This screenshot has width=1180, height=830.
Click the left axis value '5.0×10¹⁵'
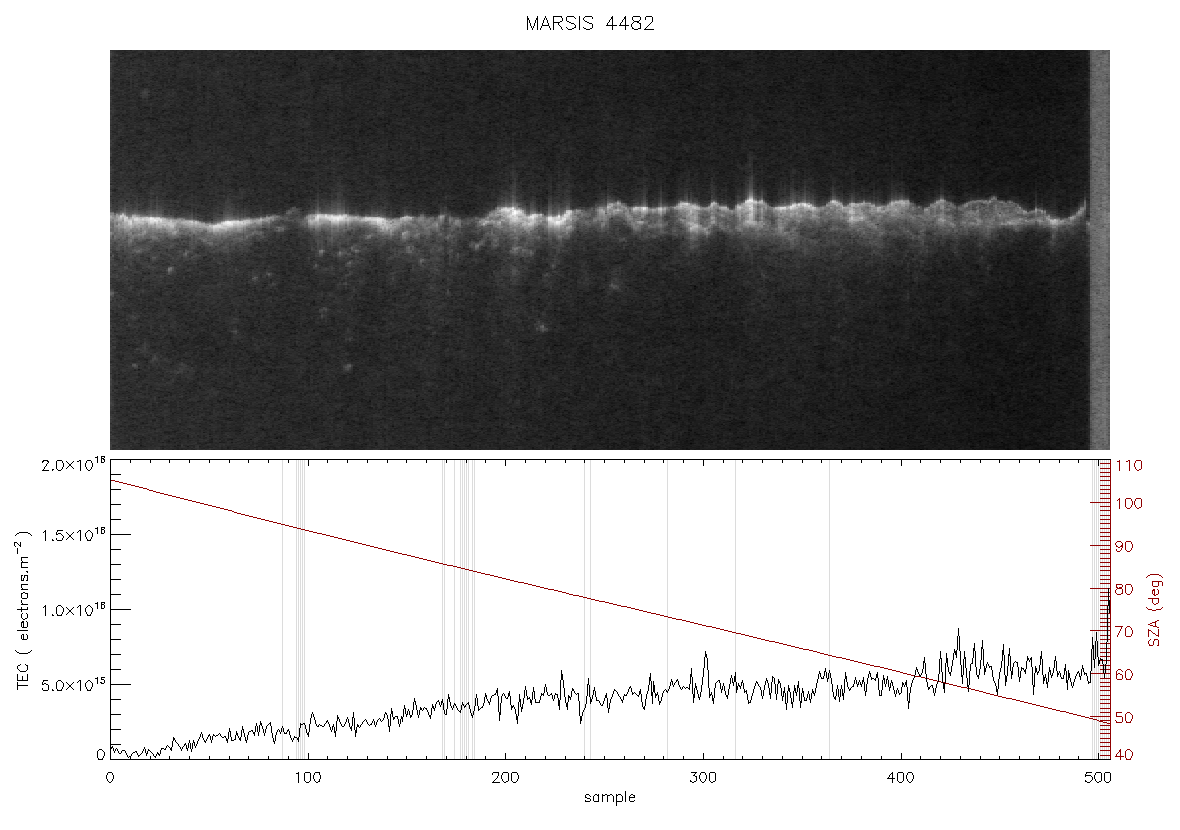(73, 684)
